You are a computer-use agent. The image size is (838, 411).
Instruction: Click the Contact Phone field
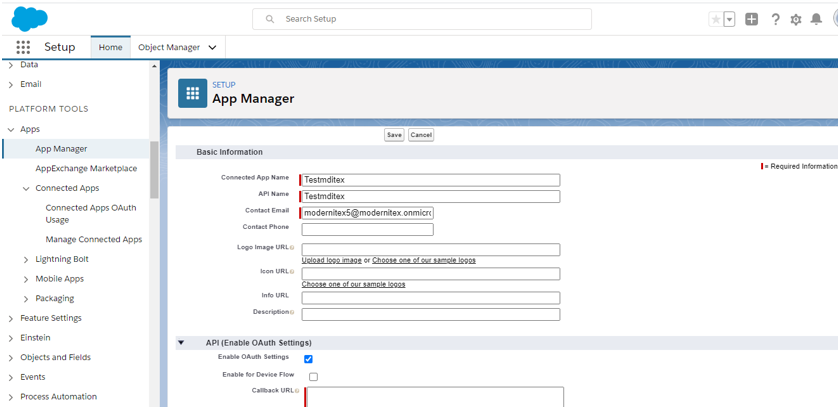tap(368, 229)
